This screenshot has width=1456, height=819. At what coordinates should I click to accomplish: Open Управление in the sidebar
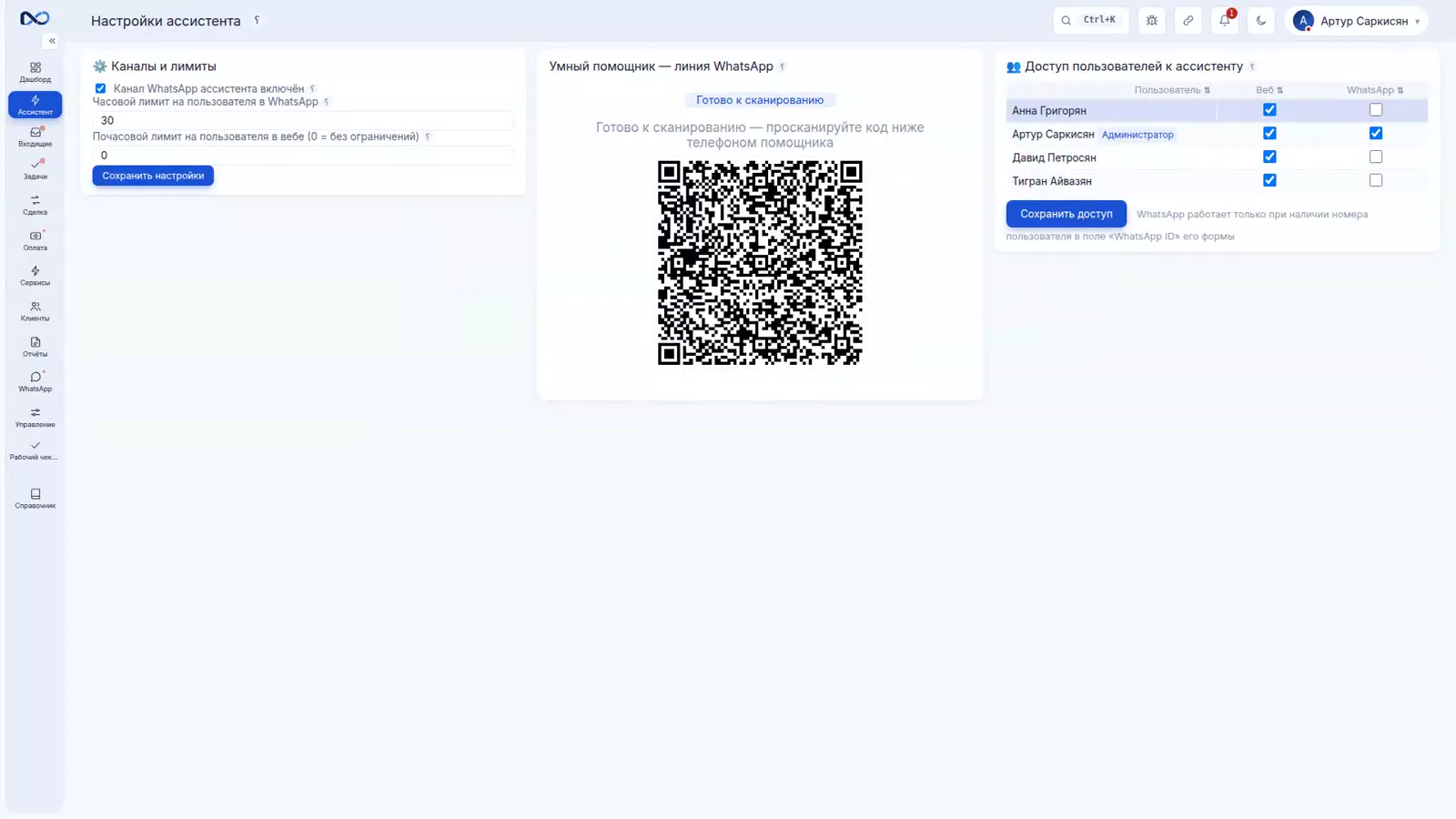35,418
